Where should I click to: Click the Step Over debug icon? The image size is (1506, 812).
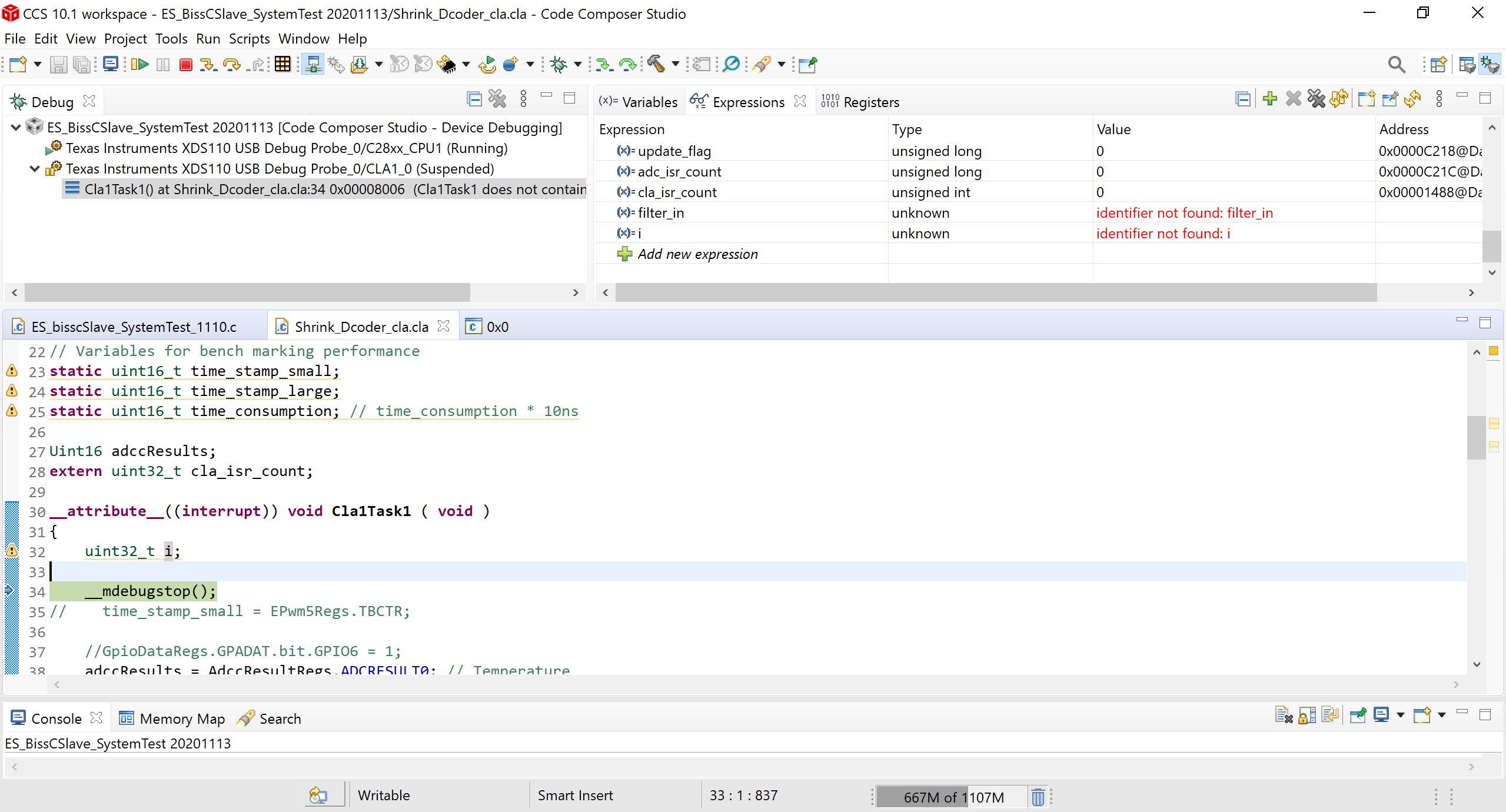(232, 64)
